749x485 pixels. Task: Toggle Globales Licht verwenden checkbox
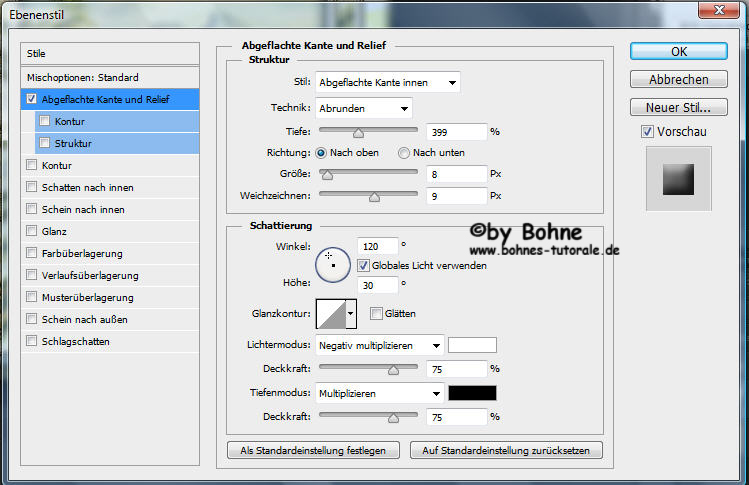click(x=363, y=266)
